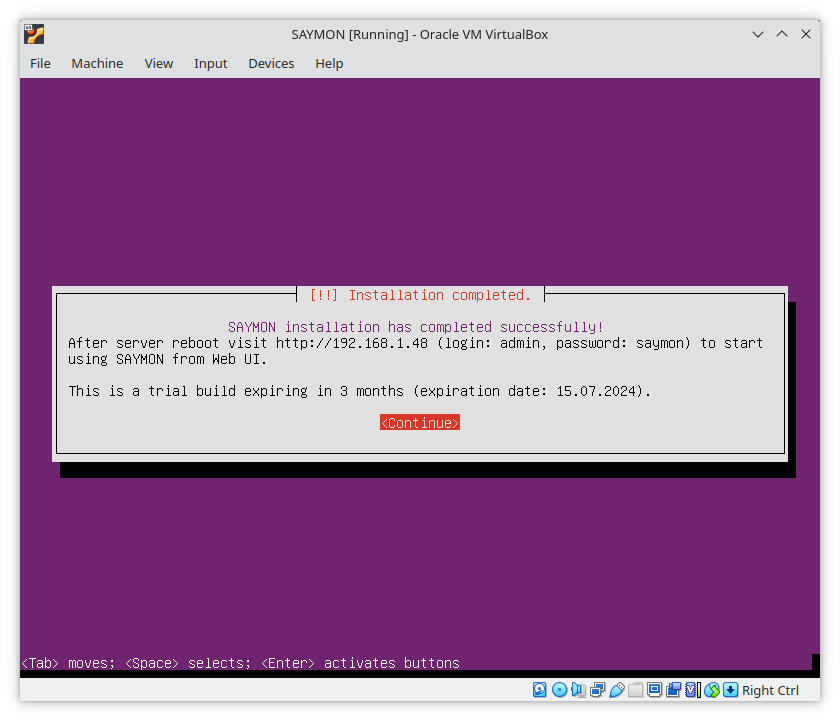Viewport: 840px width, 721px height.
Task: Click the Continue button in installer
Action: (420, 423)
